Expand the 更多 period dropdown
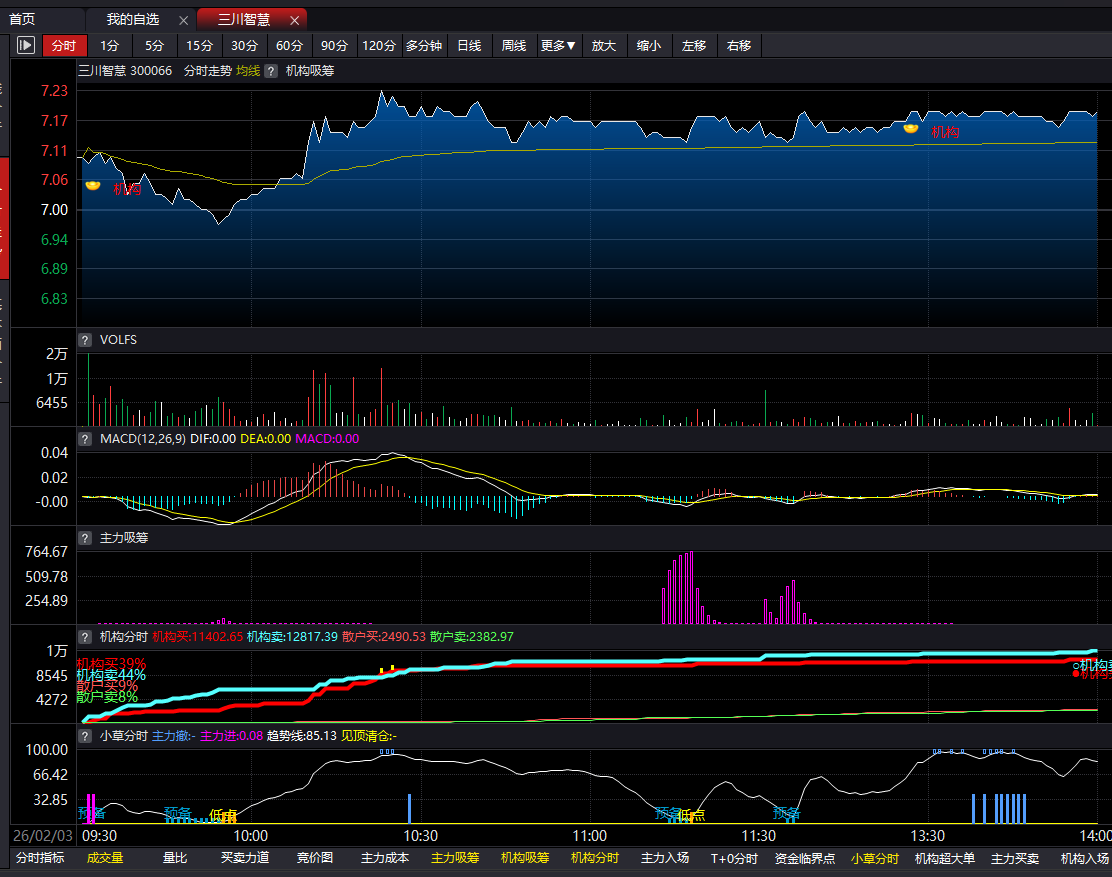 [558, 45]
